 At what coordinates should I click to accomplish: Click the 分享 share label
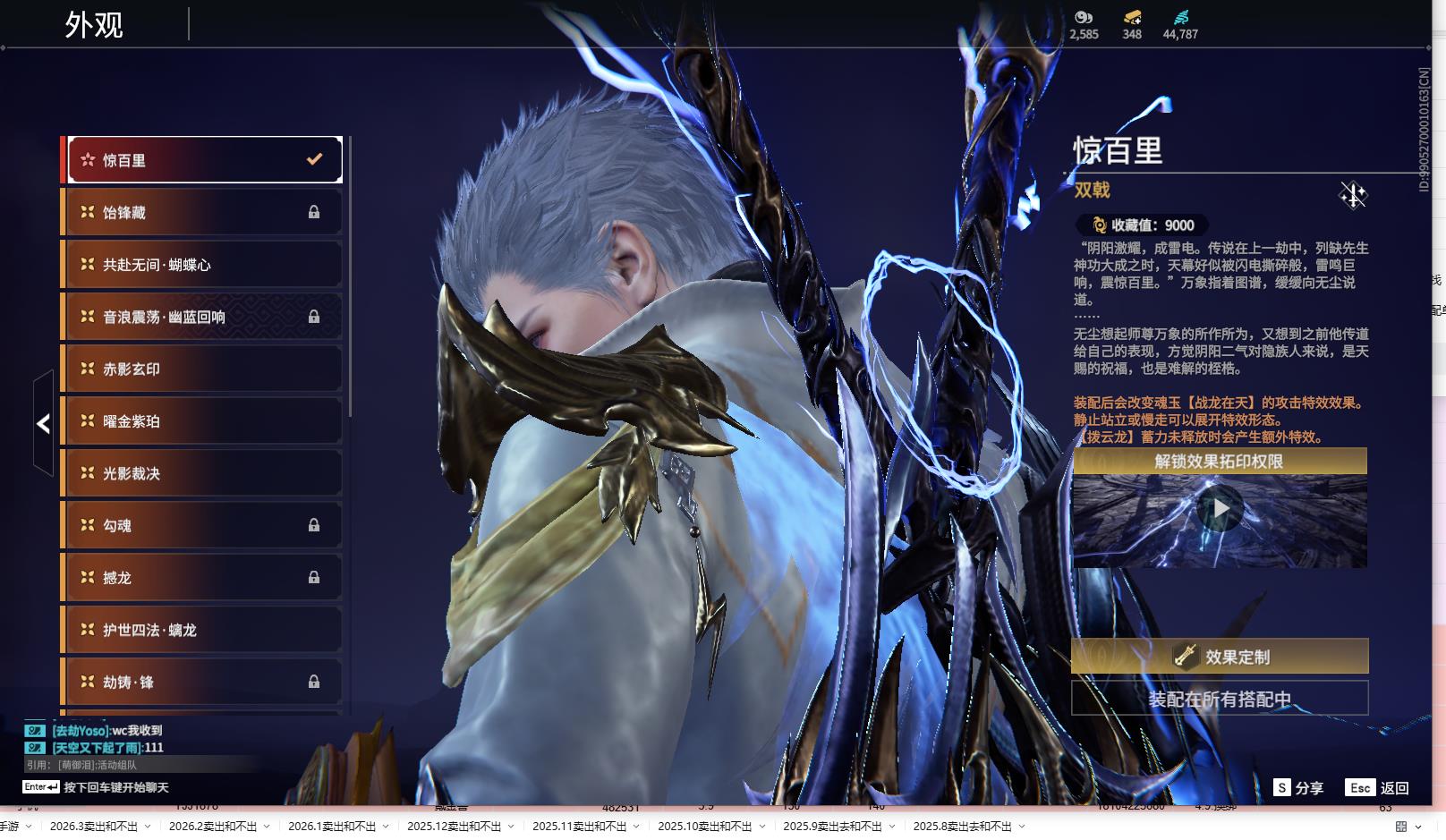tap(1309, 787)
